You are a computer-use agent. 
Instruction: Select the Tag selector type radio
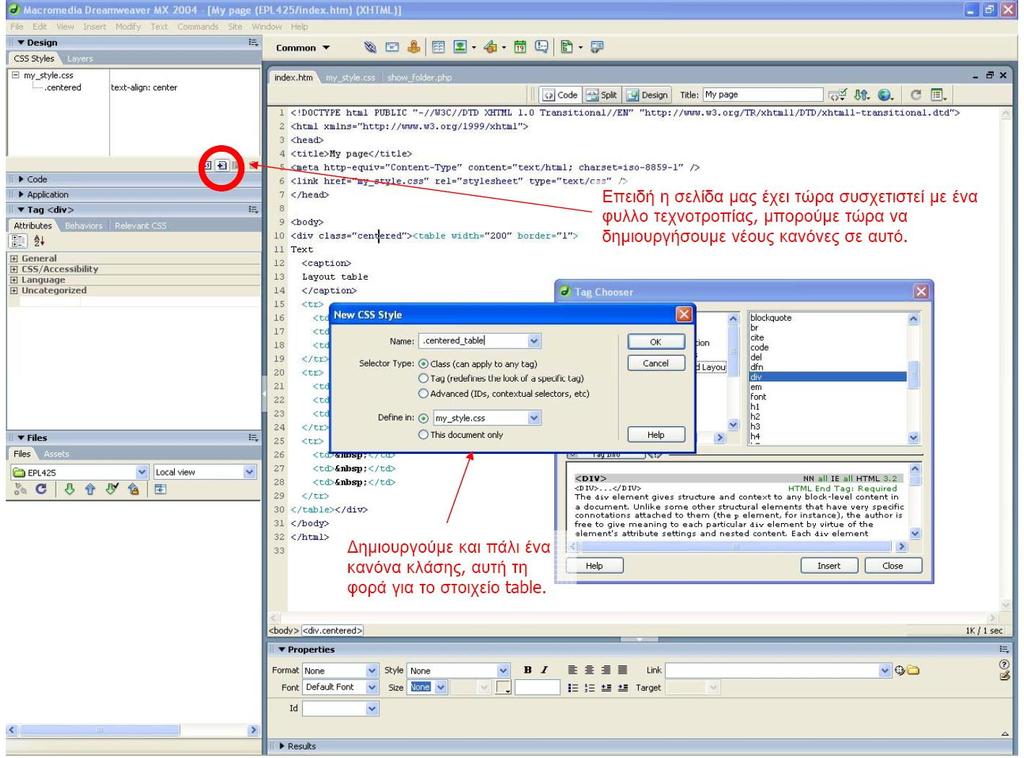[x=423, y=379]
